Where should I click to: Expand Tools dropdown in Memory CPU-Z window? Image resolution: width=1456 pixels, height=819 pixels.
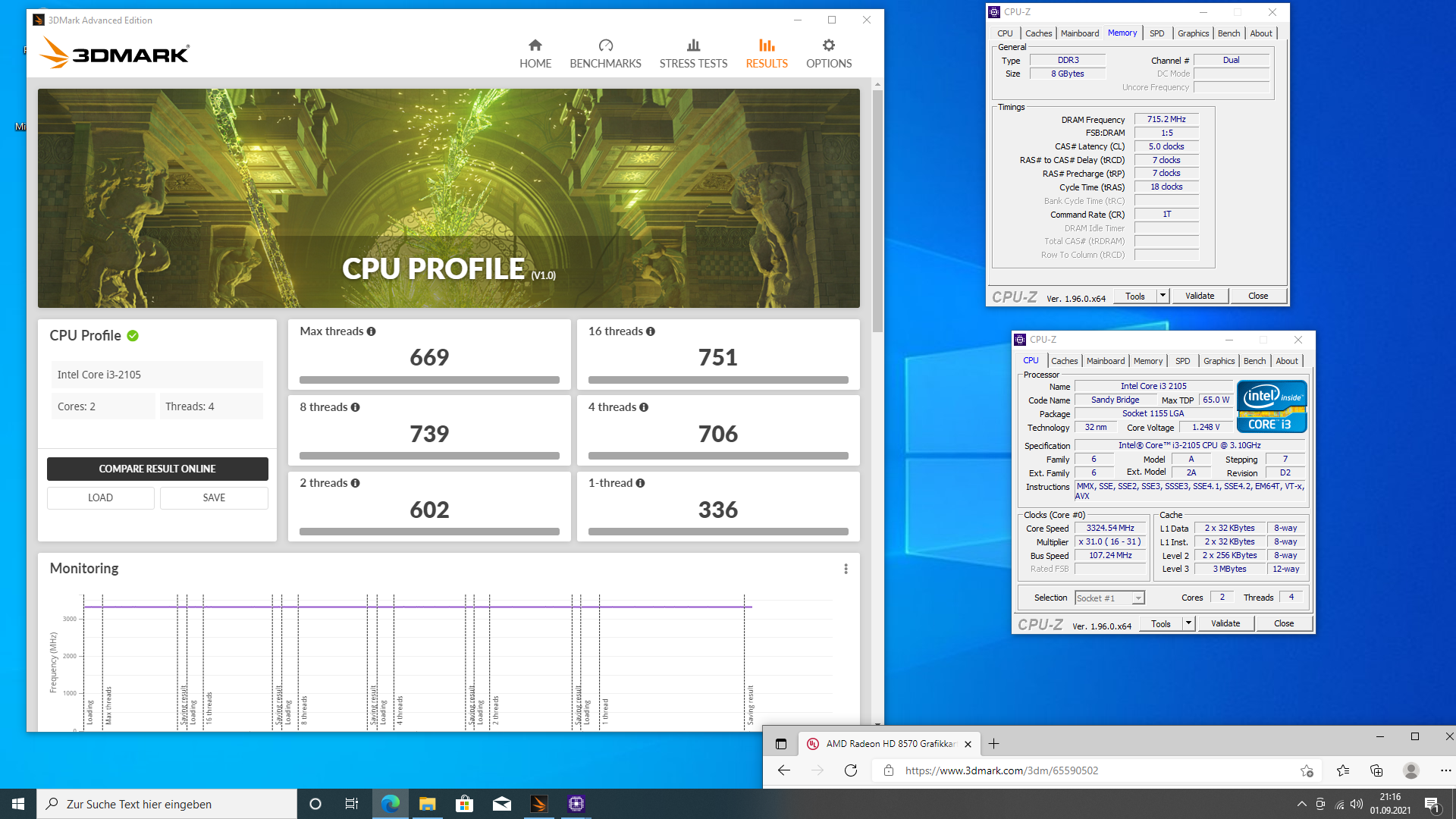coord(1163,296)
